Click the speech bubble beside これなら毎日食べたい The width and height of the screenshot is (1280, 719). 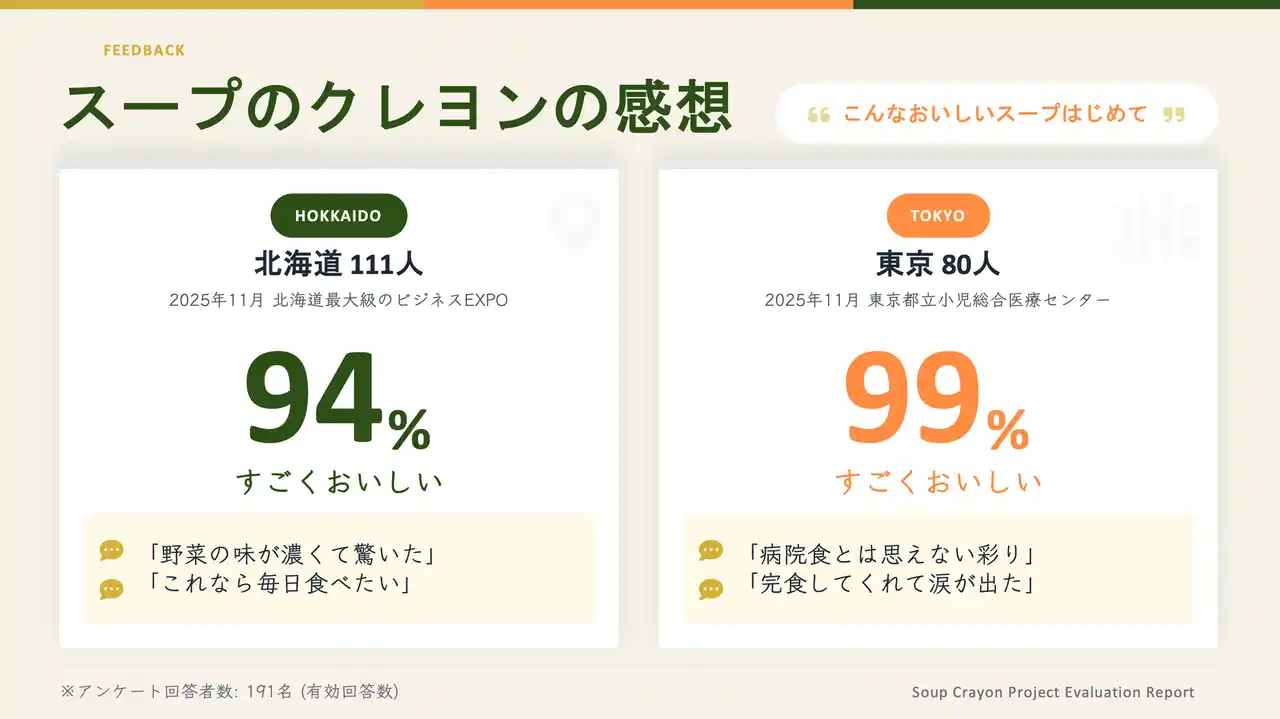(111, 589)
